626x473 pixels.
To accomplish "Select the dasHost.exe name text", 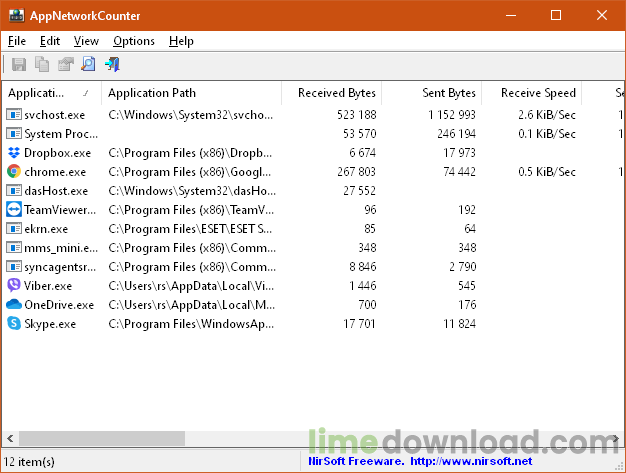I will pyautogui.click(x=56, y=191).
